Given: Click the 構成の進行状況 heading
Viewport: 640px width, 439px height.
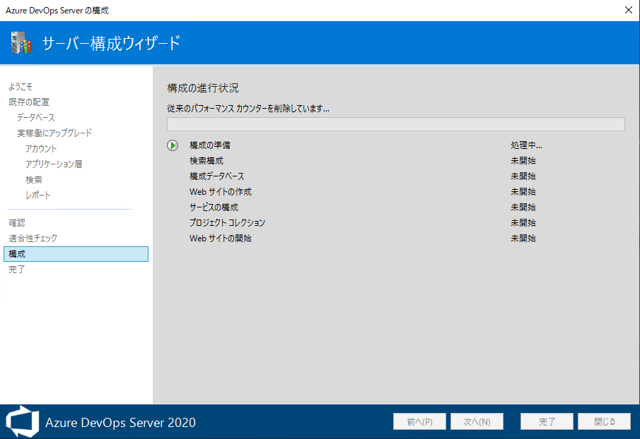Looking at the screenshot, I should pyautogui.click(x=203, y=88).
